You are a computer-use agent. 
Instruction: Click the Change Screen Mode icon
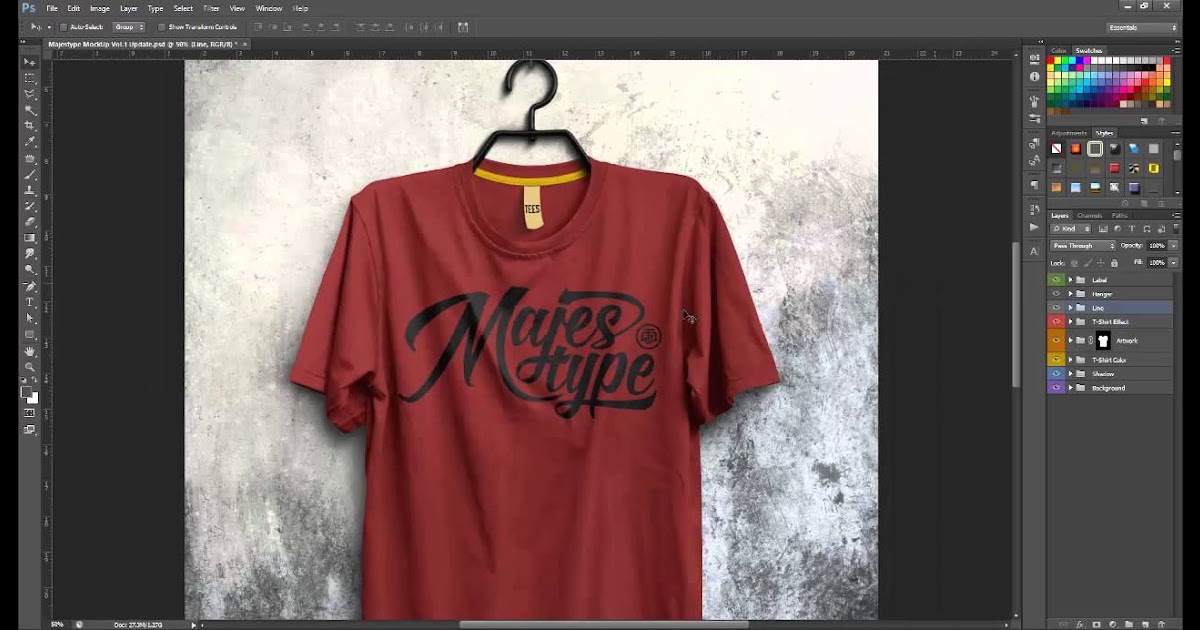pyautogui.click(x=30, y=430)
